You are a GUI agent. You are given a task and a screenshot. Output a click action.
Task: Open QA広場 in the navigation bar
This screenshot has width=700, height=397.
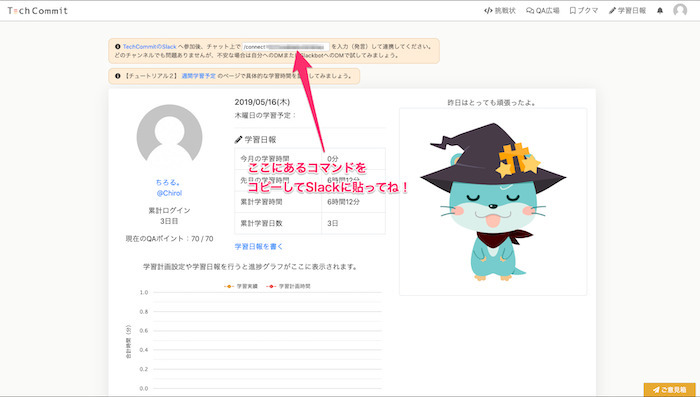[542, 11]
